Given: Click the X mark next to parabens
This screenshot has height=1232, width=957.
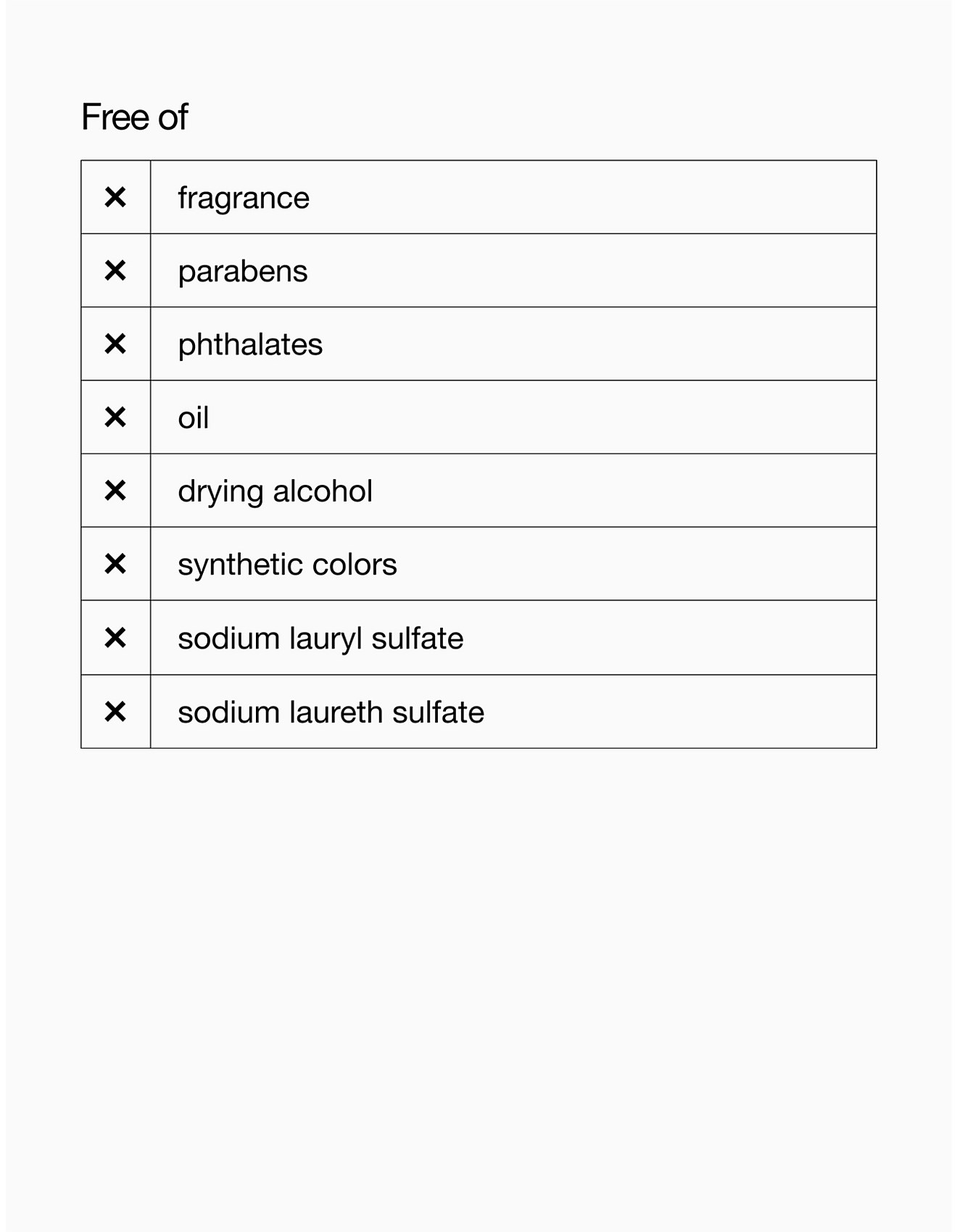Looking at the screenshot, I should pos(115,270).
